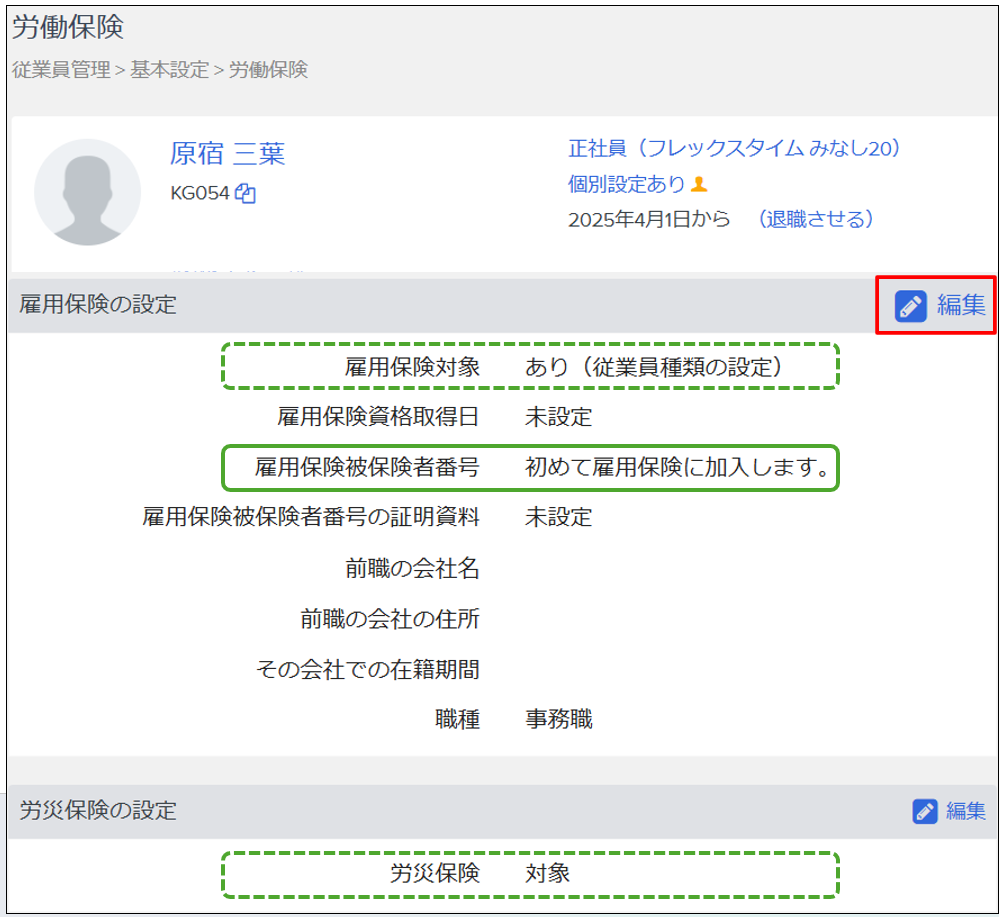
Task: Click the copy icon beside KG054
Action: click(x=246, y=194)
